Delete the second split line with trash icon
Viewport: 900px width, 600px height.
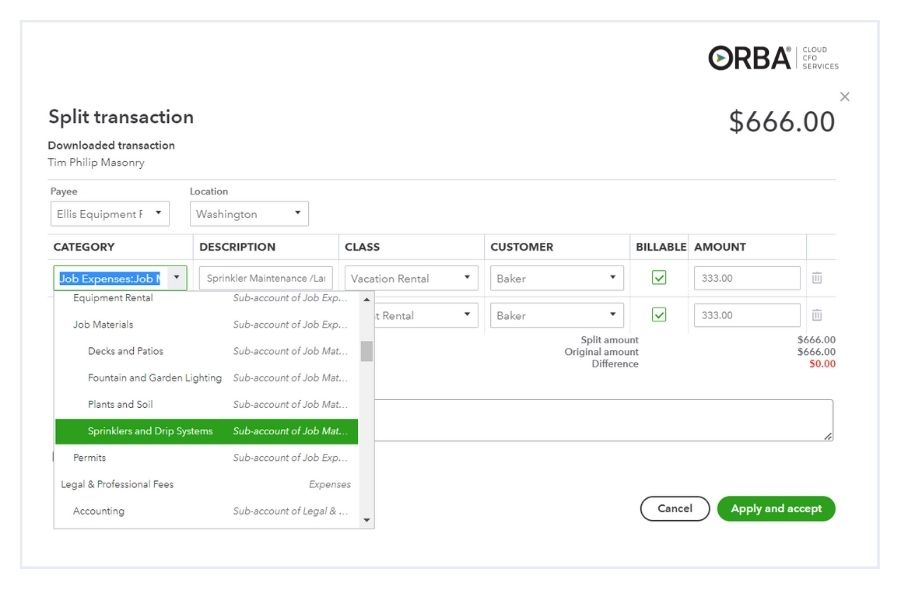pyautogui.click(x=817, y=315)
